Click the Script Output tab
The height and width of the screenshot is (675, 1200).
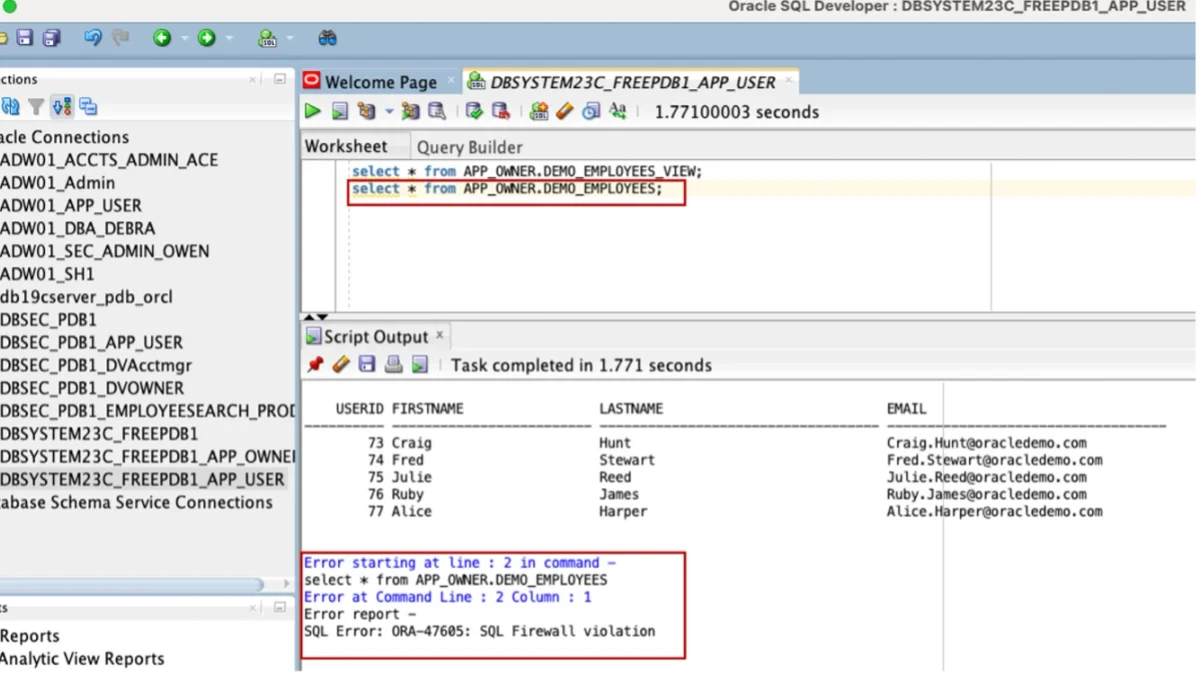click(x=375, y=337)
